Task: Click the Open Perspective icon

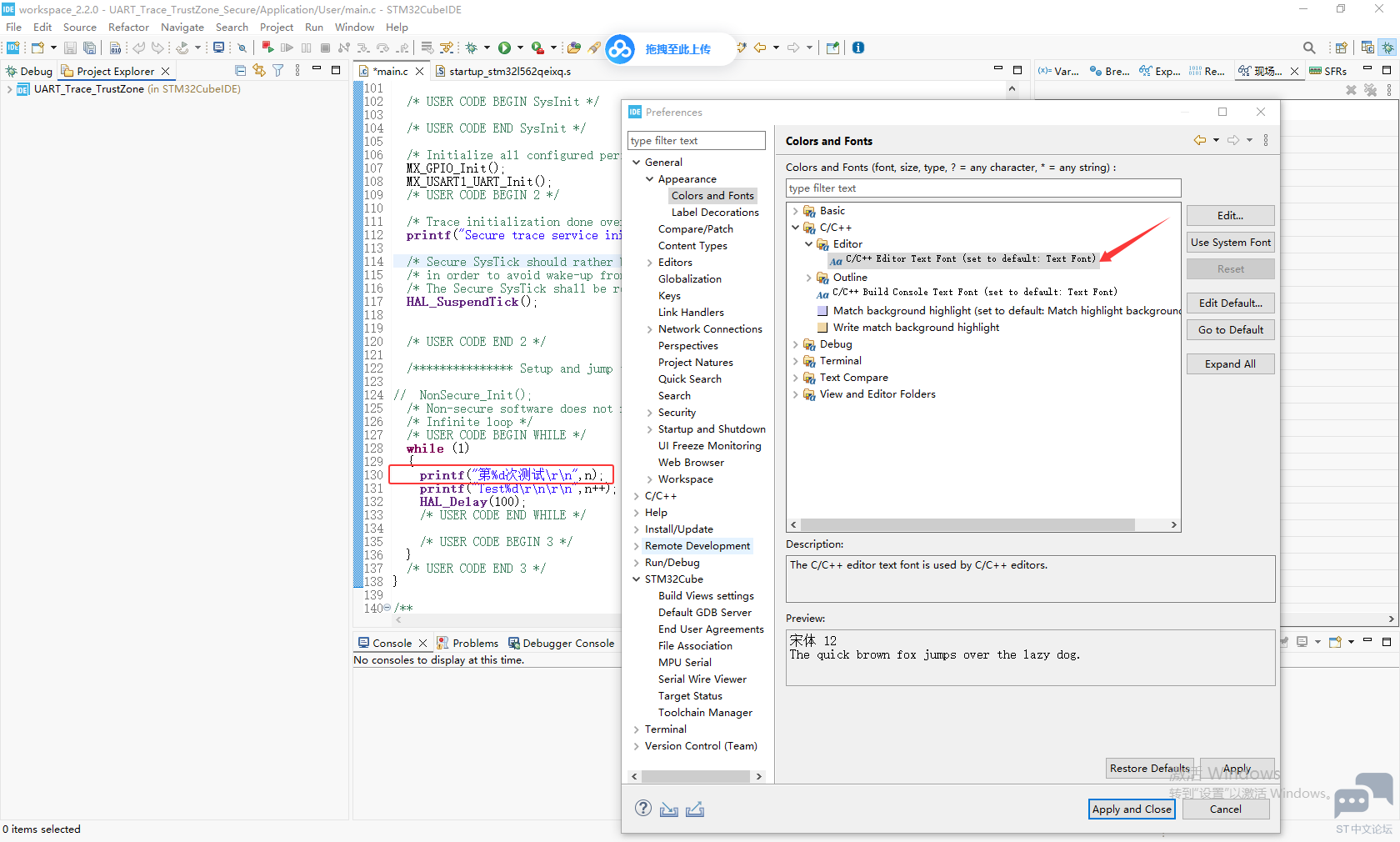Action: [x=1341, y=48]
